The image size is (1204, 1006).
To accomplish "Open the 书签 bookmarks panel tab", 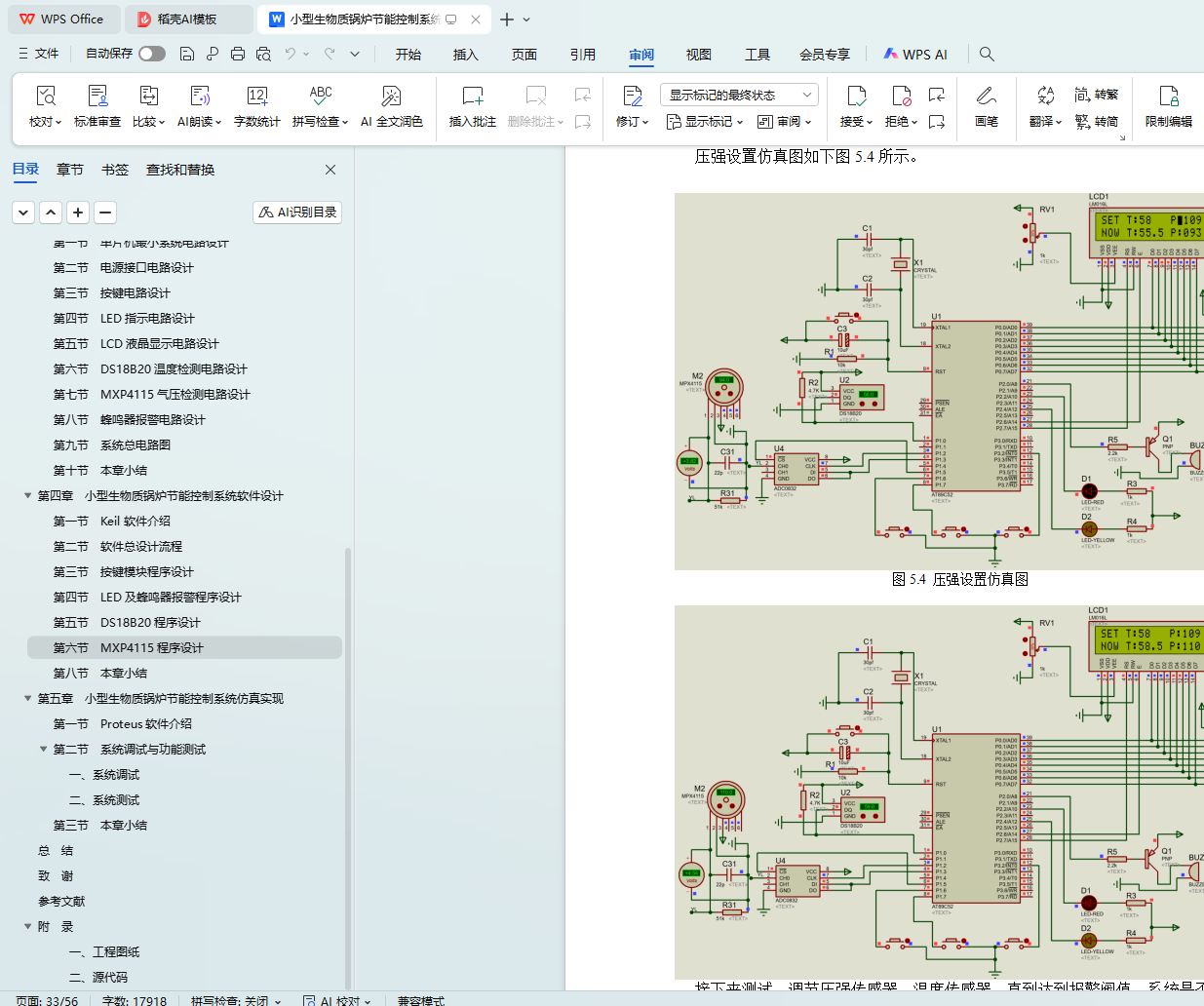I will coord(115,170).
